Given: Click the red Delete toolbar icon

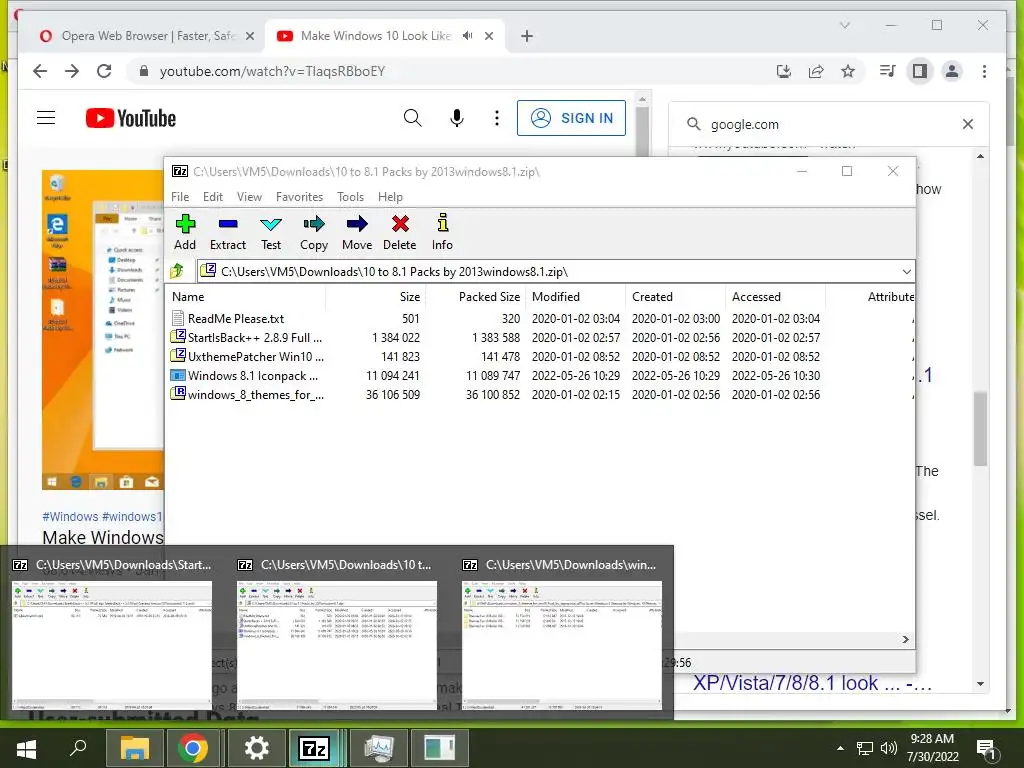Looking at the screenshot, I should [400, 232].
